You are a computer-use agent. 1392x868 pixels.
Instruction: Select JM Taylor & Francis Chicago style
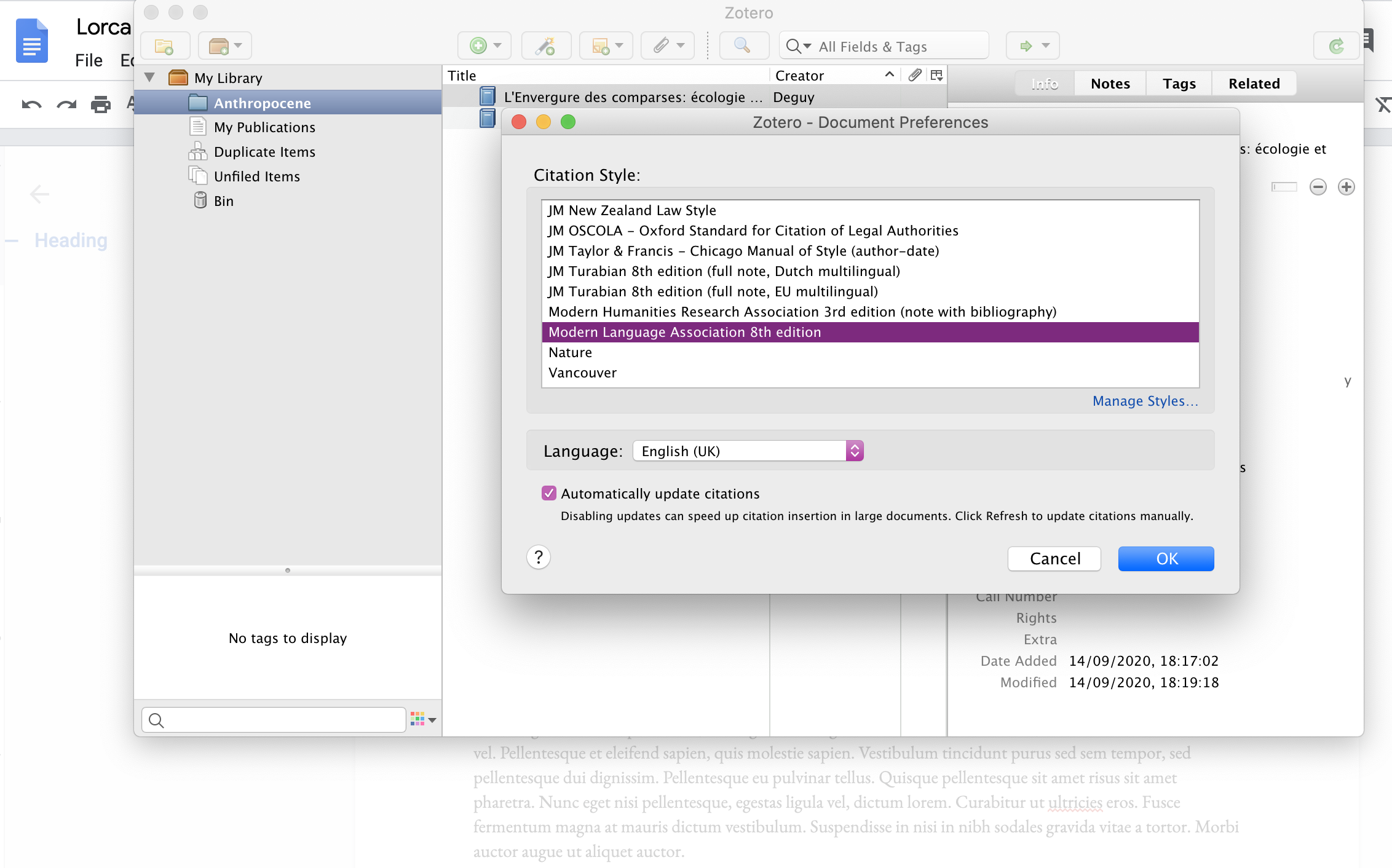[x=870, y=251]
